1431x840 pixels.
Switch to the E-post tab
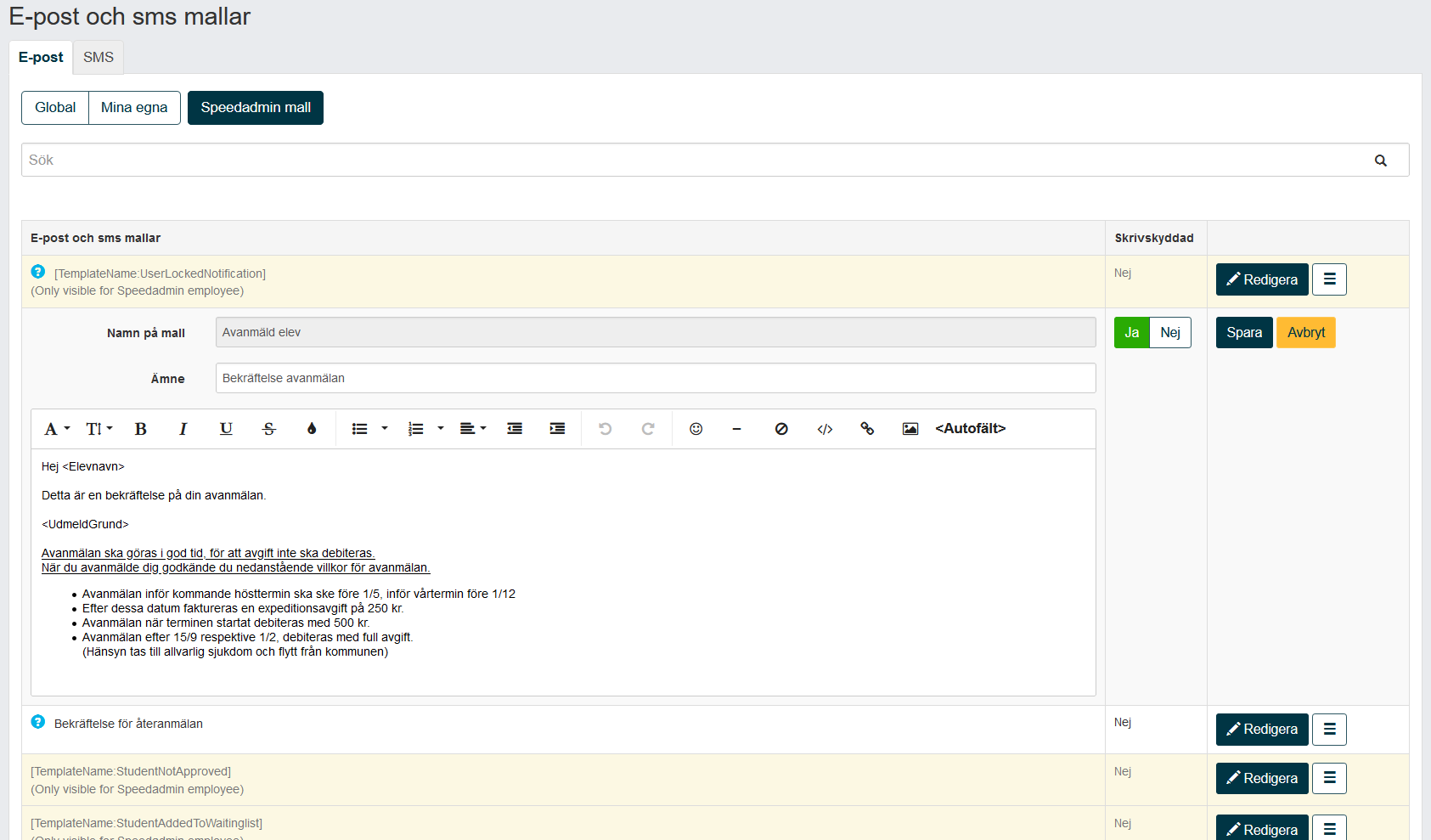[x=41, y=57]
